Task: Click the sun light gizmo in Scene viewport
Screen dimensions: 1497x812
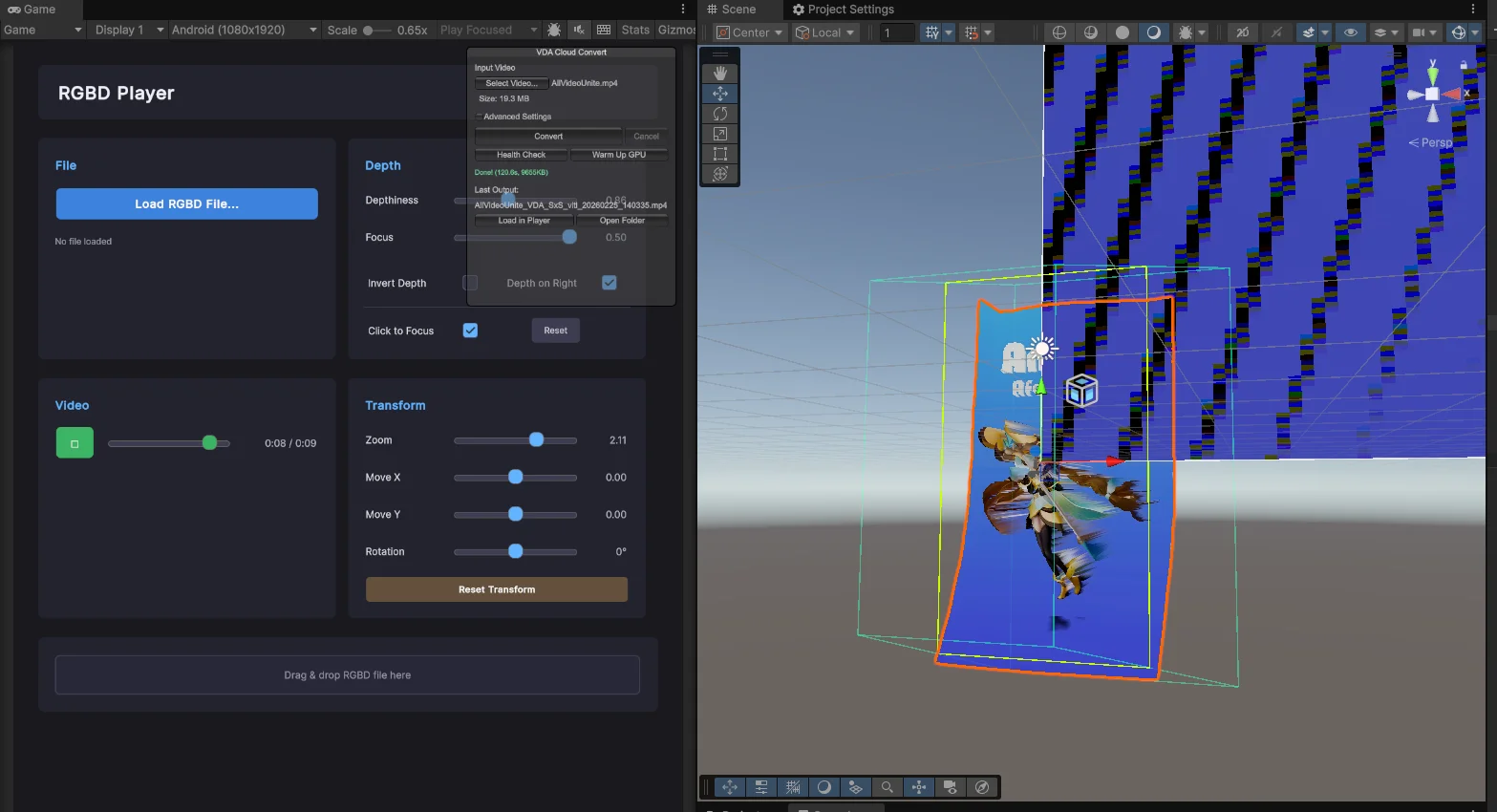Action: coord(1042,348)
